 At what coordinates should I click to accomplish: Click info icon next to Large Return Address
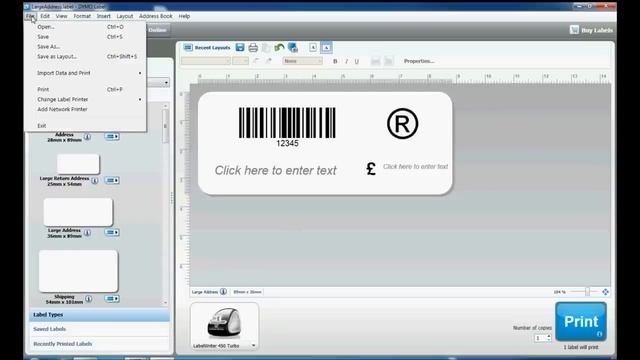(x=95, y=180)
